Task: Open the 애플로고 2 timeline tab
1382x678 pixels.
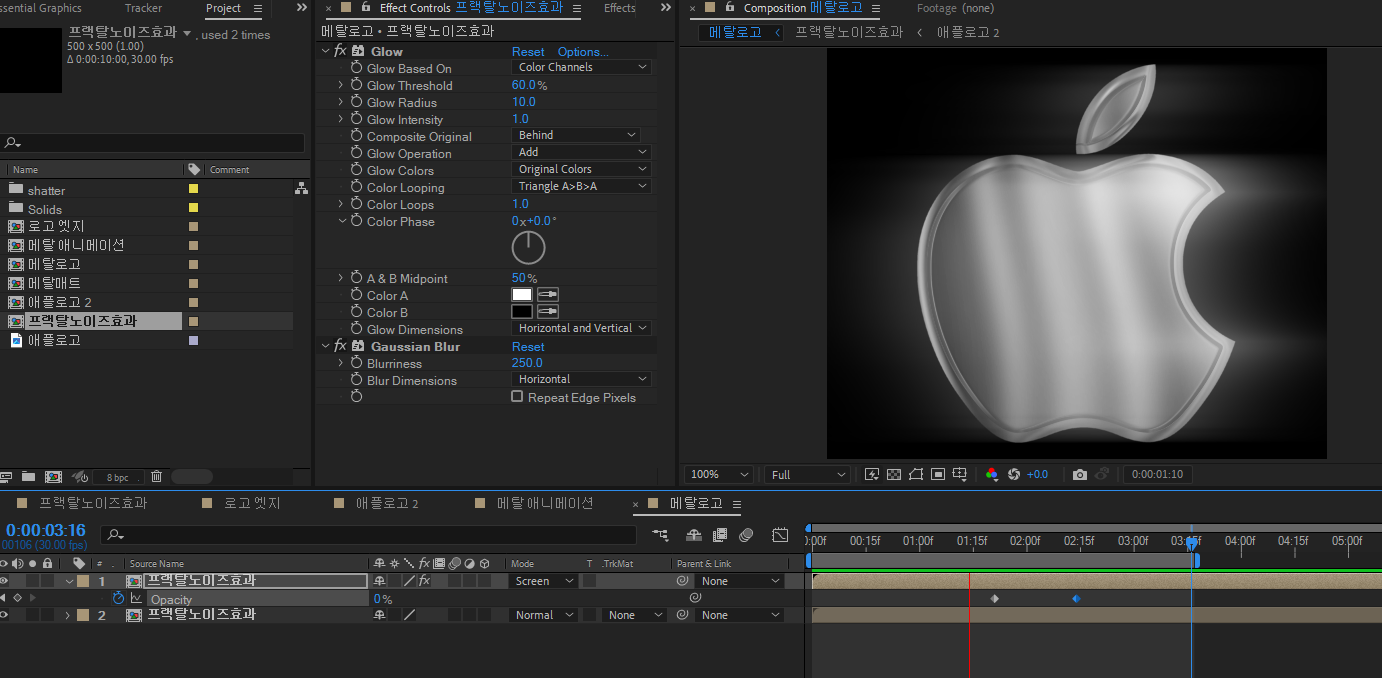Action: [x=387, y=503]
